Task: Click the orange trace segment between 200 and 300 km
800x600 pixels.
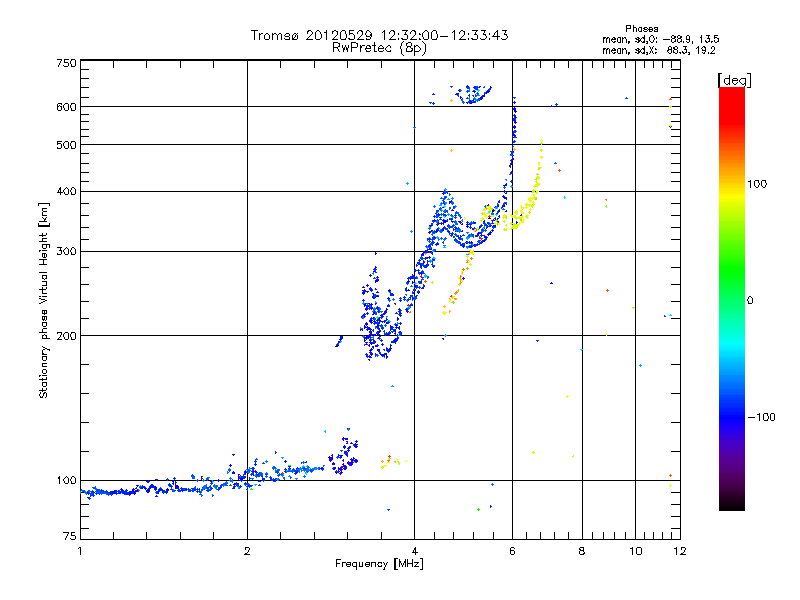Action: tap(459, 282)
